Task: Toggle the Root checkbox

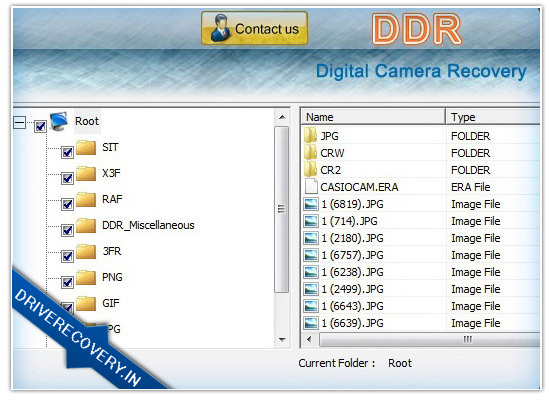Action: pos(40,126)
